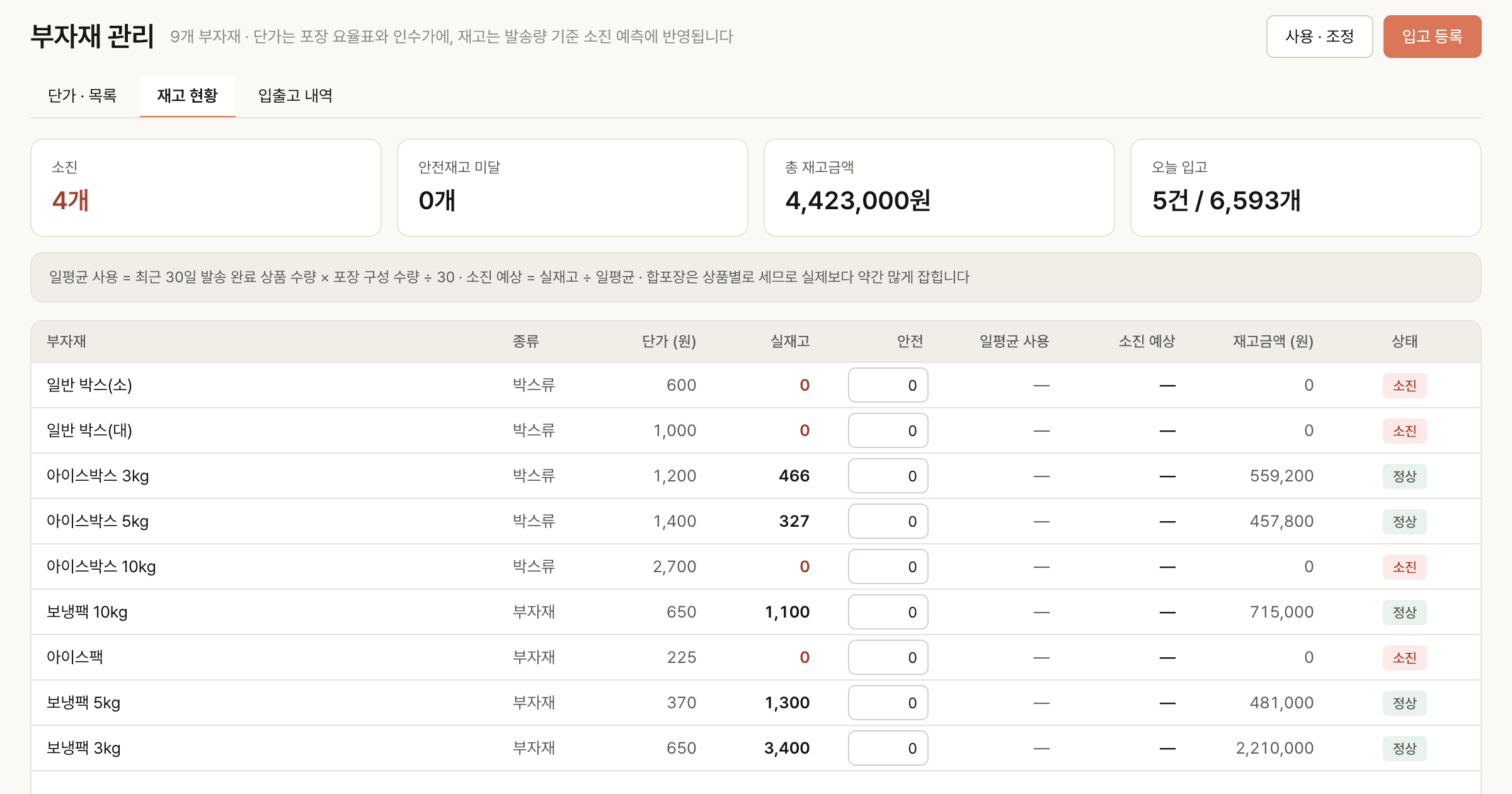The height and width of the screenshot is (794, 1512).
Task: Click the 총 재고금액 4,423,000원 card
Action: pos(939,188)
